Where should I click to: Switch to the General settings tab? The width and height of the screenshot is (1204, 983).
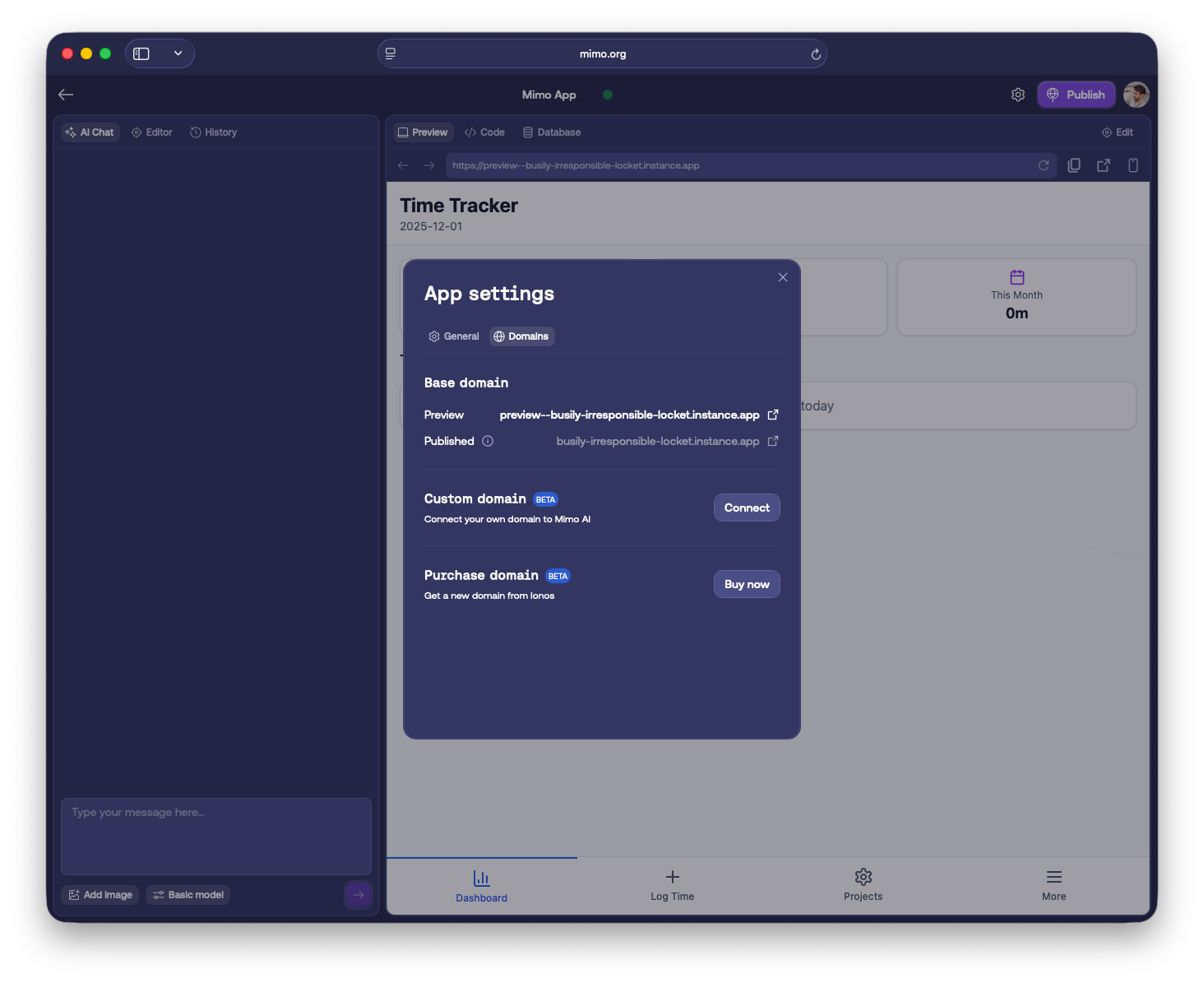(453, 336)
